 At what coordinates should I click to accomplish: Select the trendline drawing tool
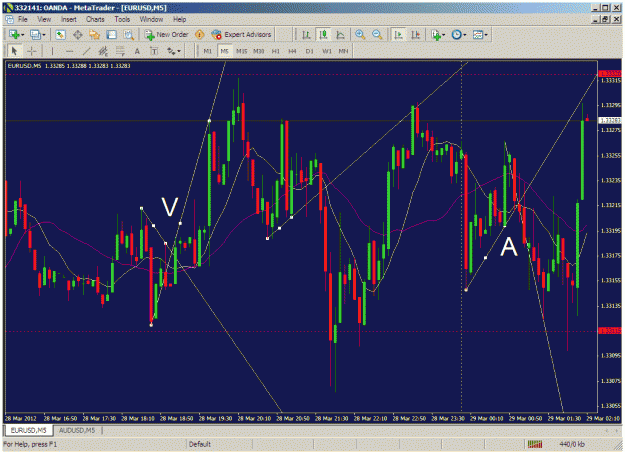86,51
